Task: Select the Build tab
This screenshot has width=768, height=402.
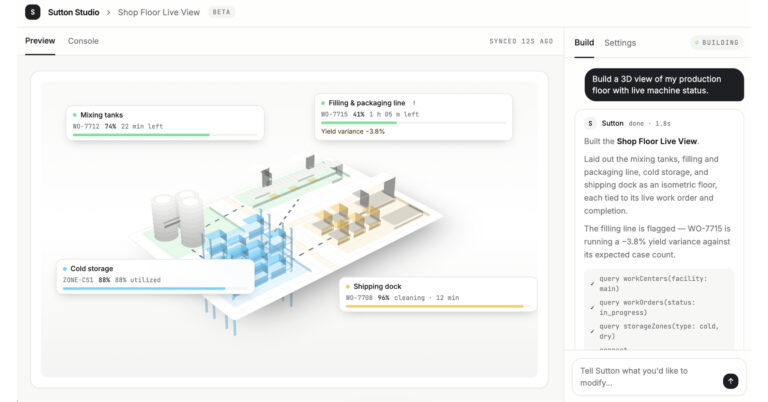Action: 584,43
